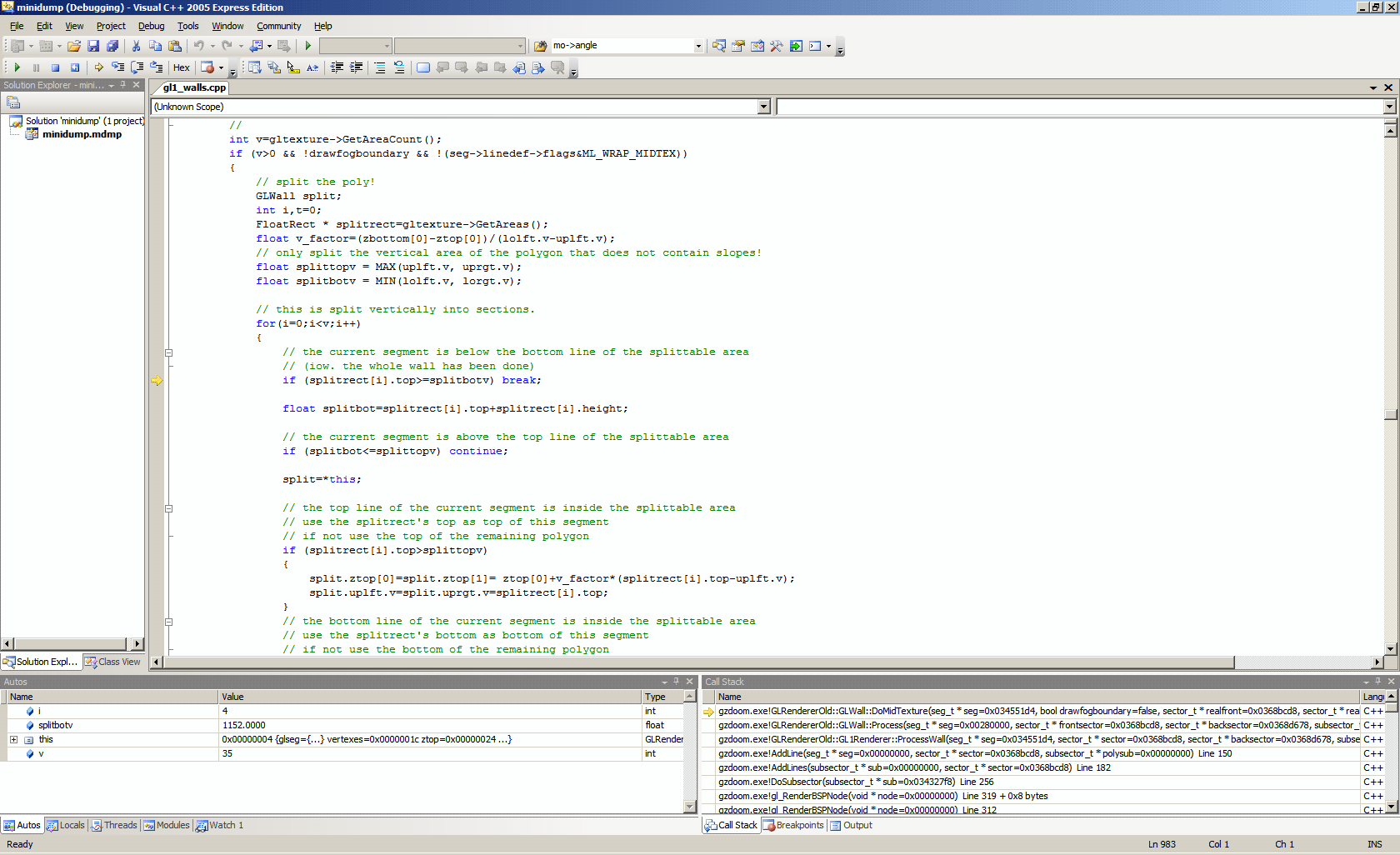Click the Step Over icon

137,67
